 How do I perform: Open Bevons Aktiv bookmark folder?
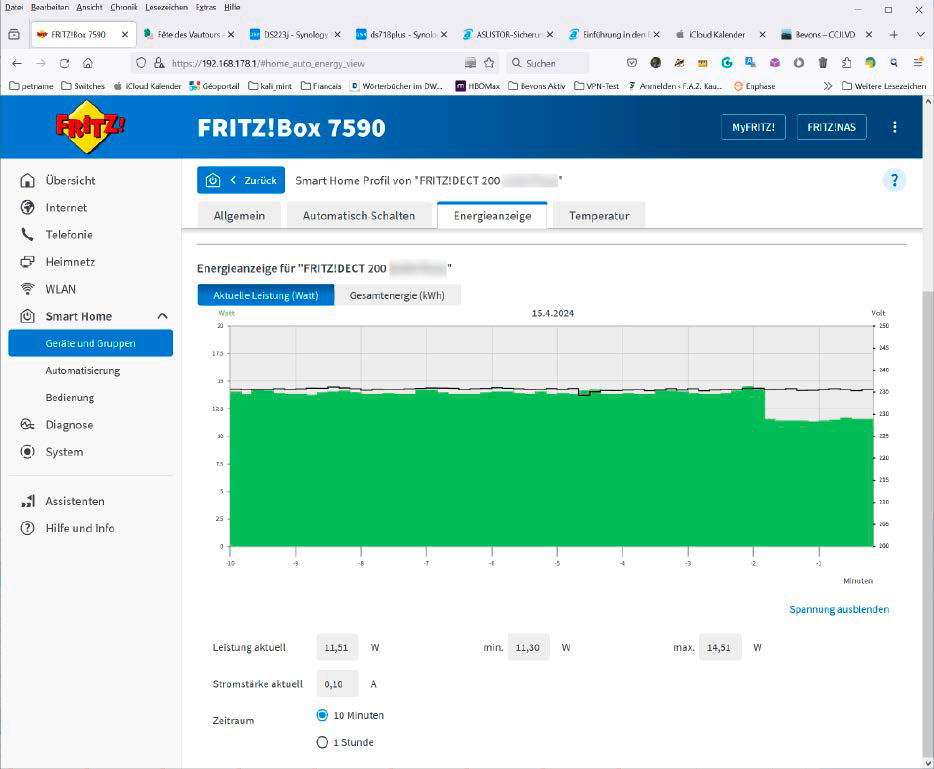click(x=537, y=86)
